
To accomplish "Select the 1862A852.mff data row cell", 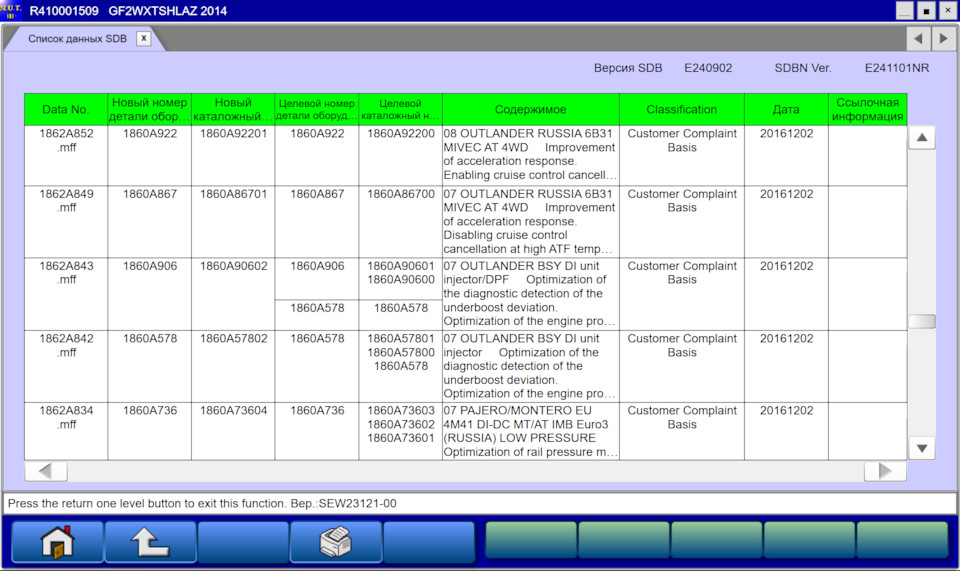I will pos(66,155).
